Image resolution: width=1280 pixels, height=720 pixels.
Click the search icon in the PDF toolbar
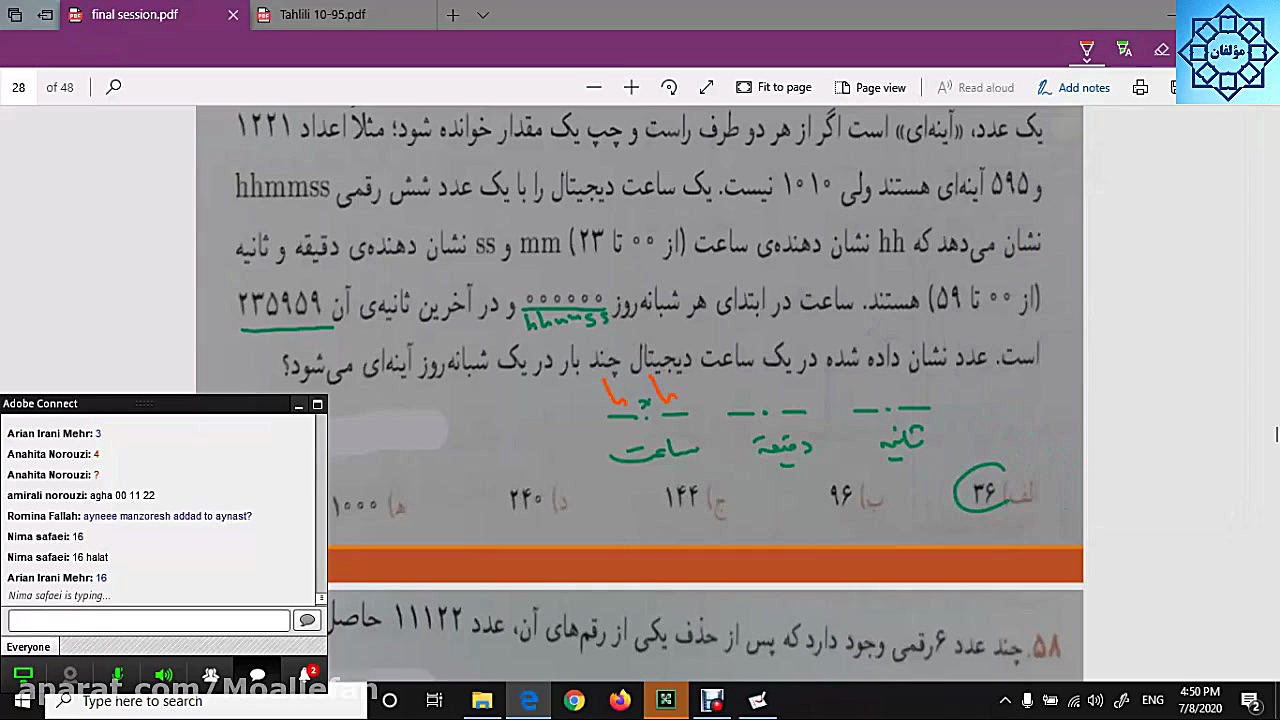113,87
